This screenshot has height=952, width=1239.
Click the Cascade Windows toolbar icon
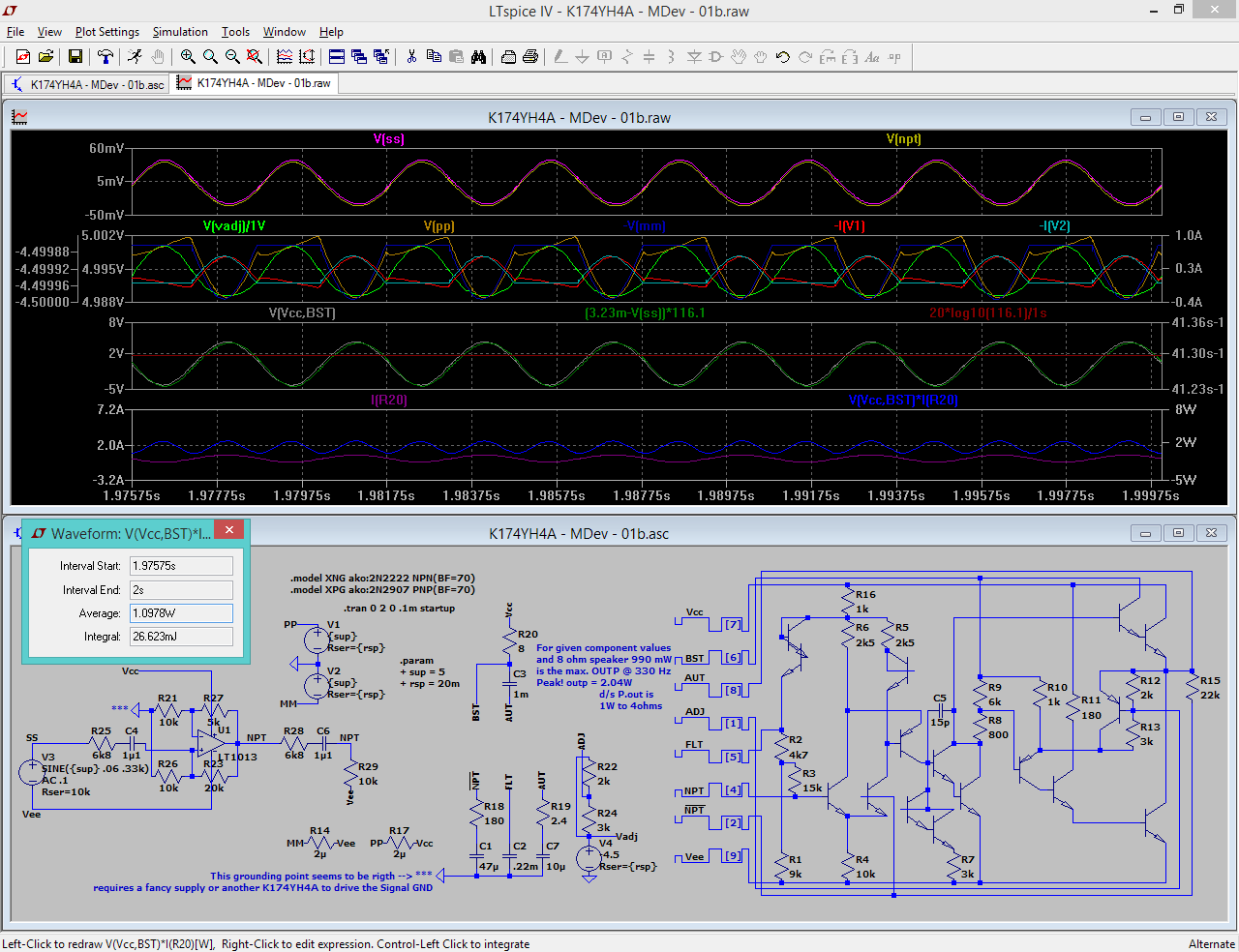click(x=359, y=57)
